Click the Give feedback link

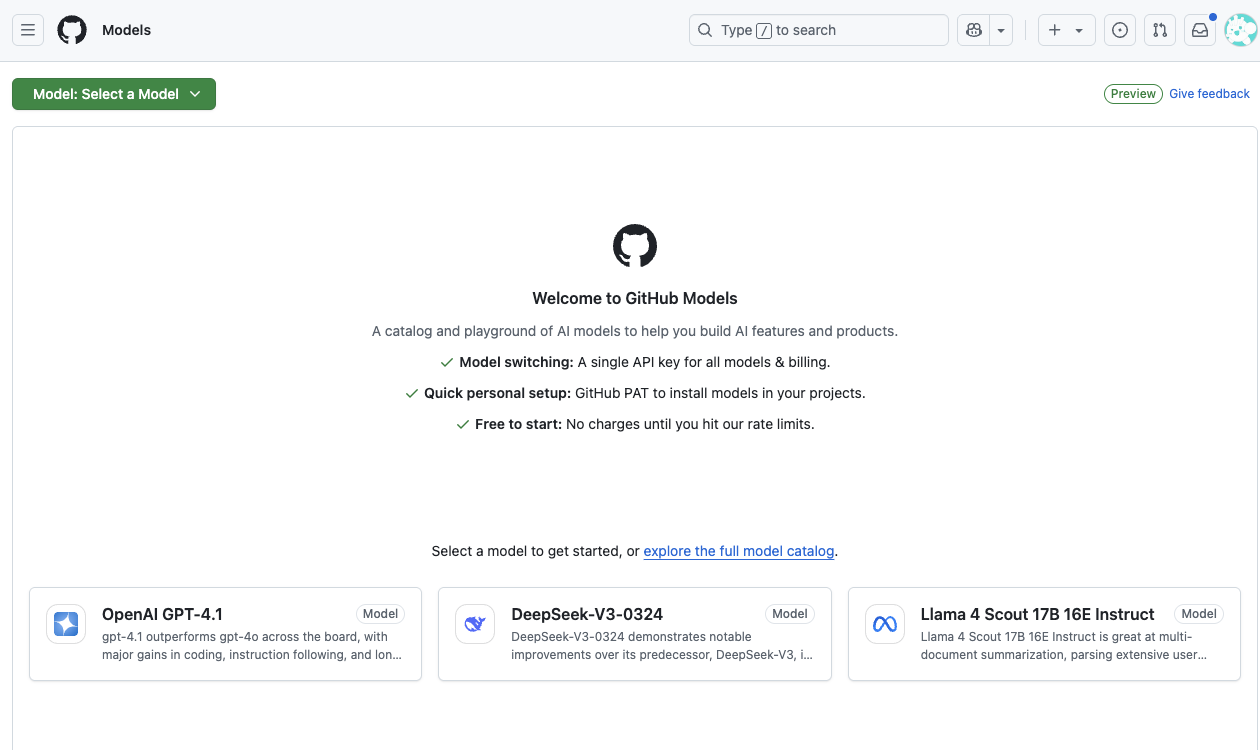(x=1209, y=94)
